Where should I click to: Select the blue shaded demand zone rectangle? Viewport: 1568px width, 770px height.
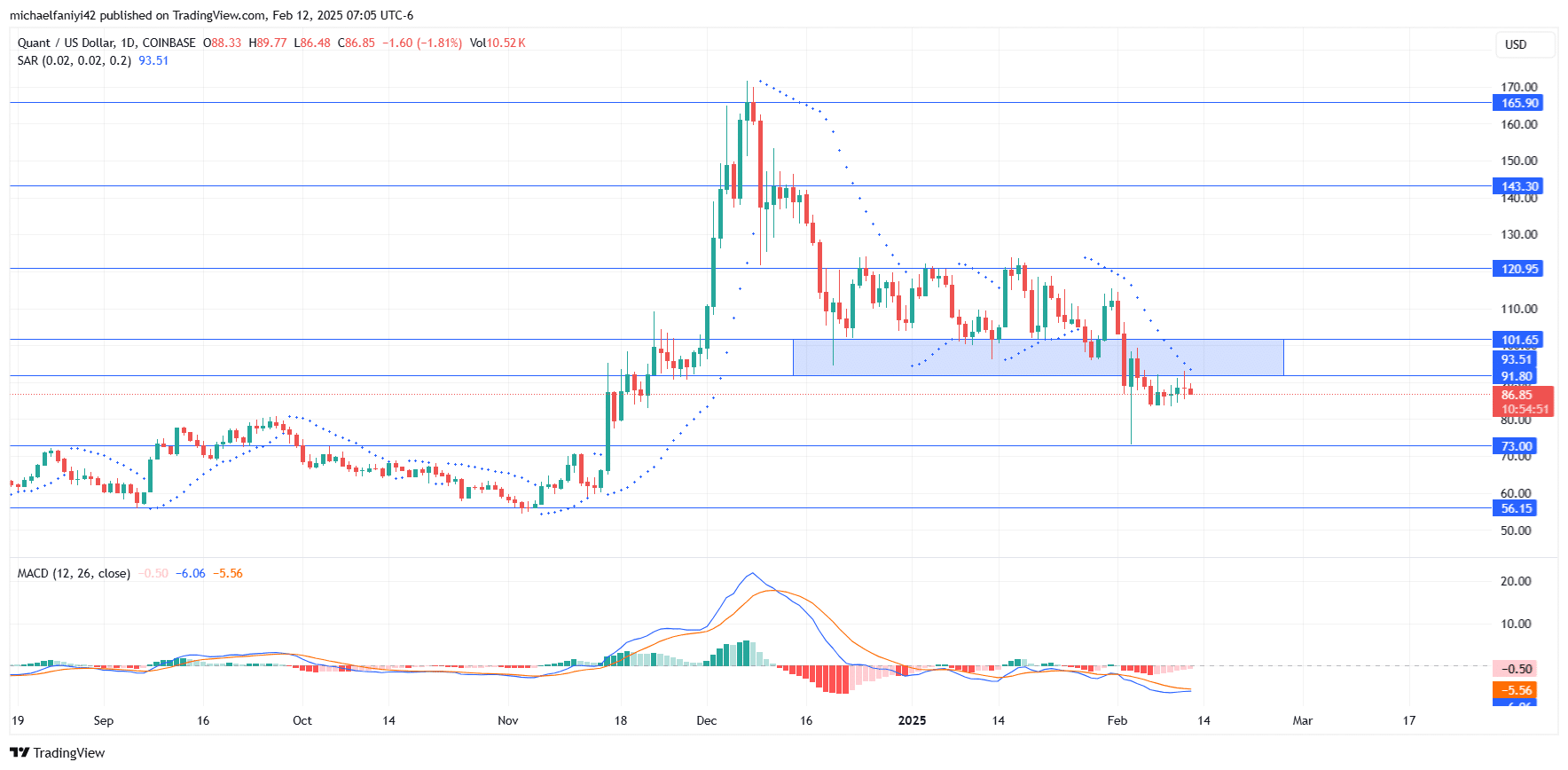(1038, 357)
